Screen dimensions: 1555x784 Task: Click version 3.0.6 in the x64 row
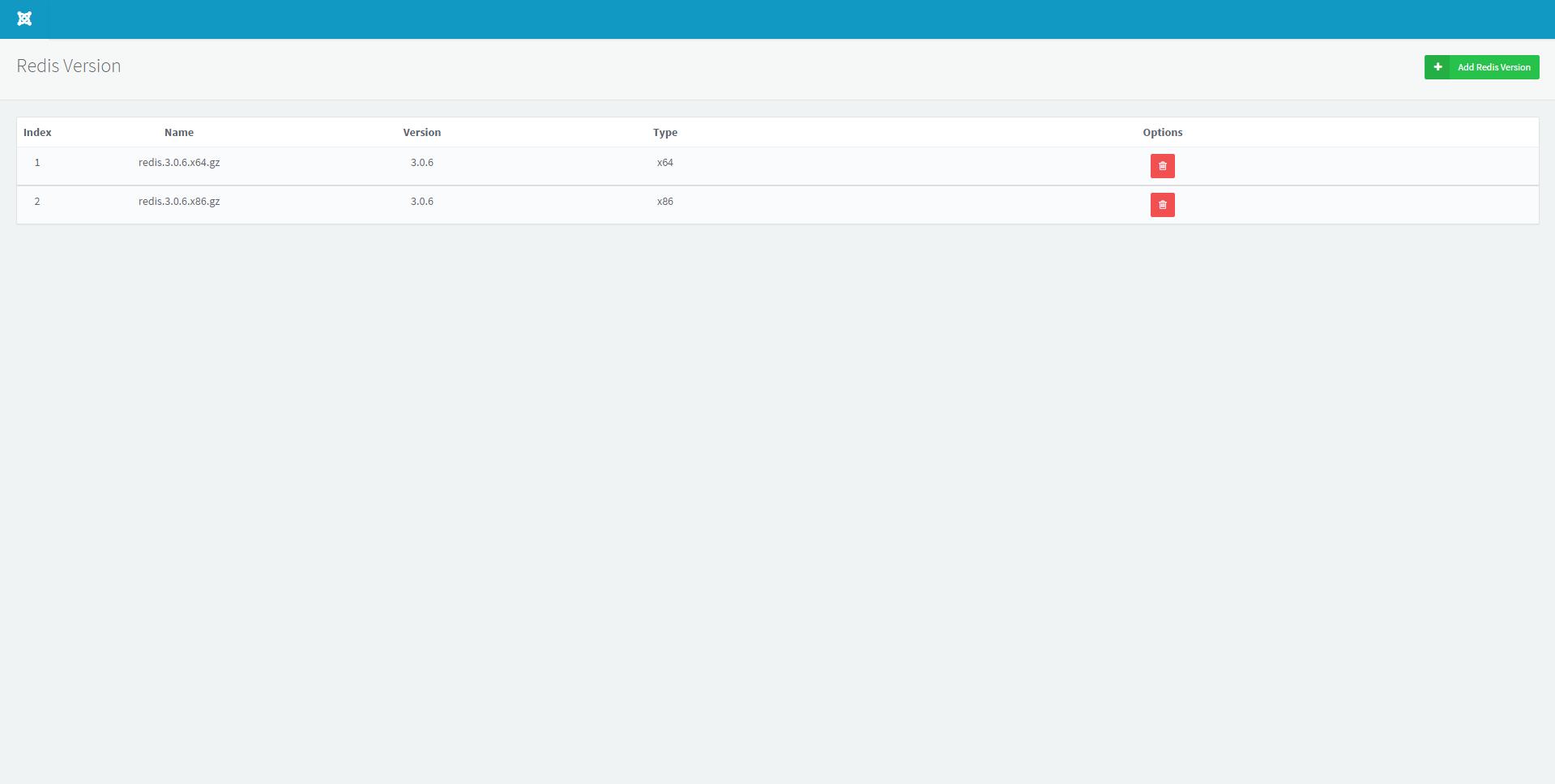(x=422, y=162)
